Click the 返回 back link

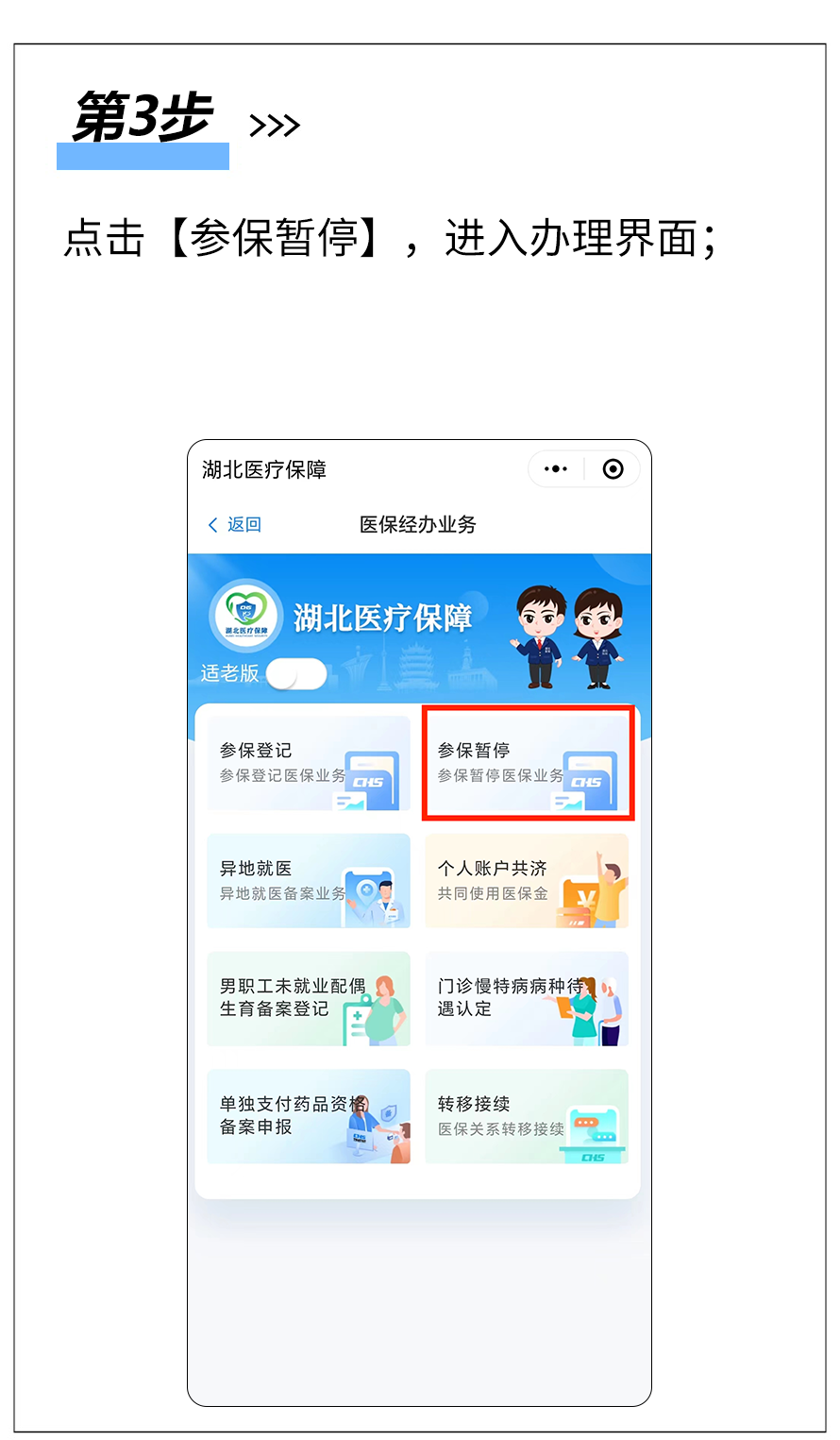244,525
